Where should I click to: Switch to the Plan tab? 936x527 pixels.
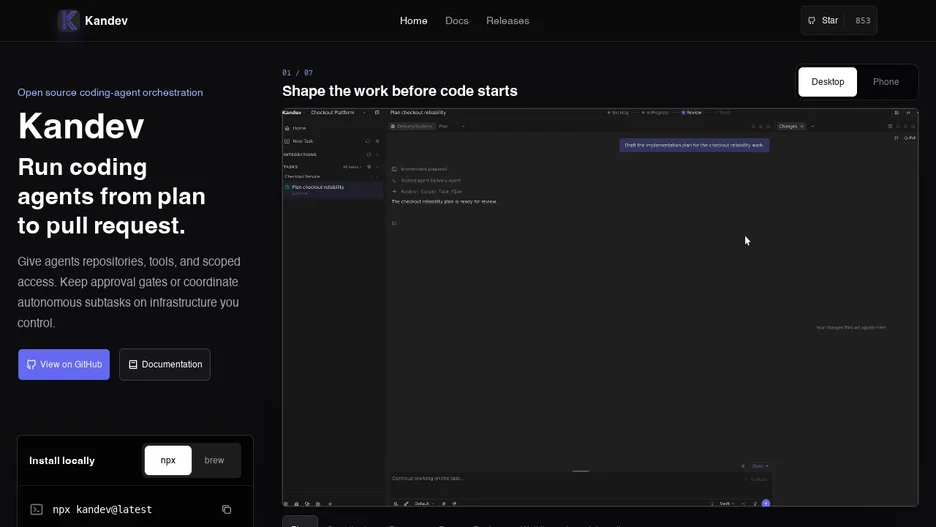point(444,127)
